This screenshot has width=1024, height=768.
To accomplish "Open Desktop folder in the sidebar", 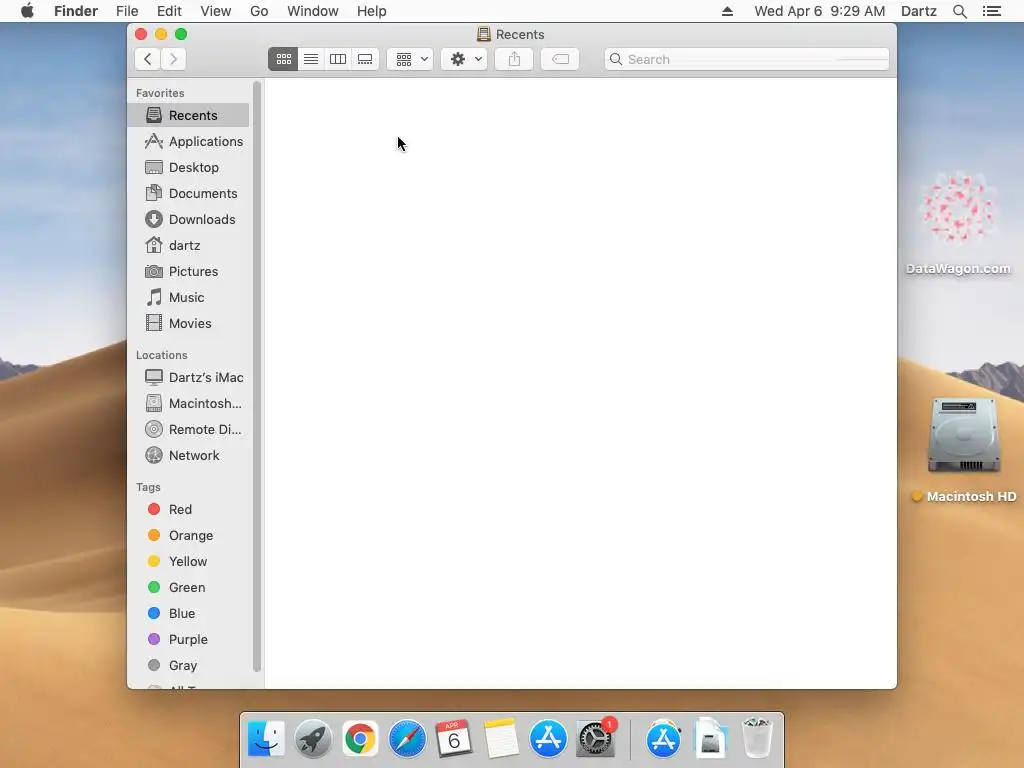I will point(188,168).
